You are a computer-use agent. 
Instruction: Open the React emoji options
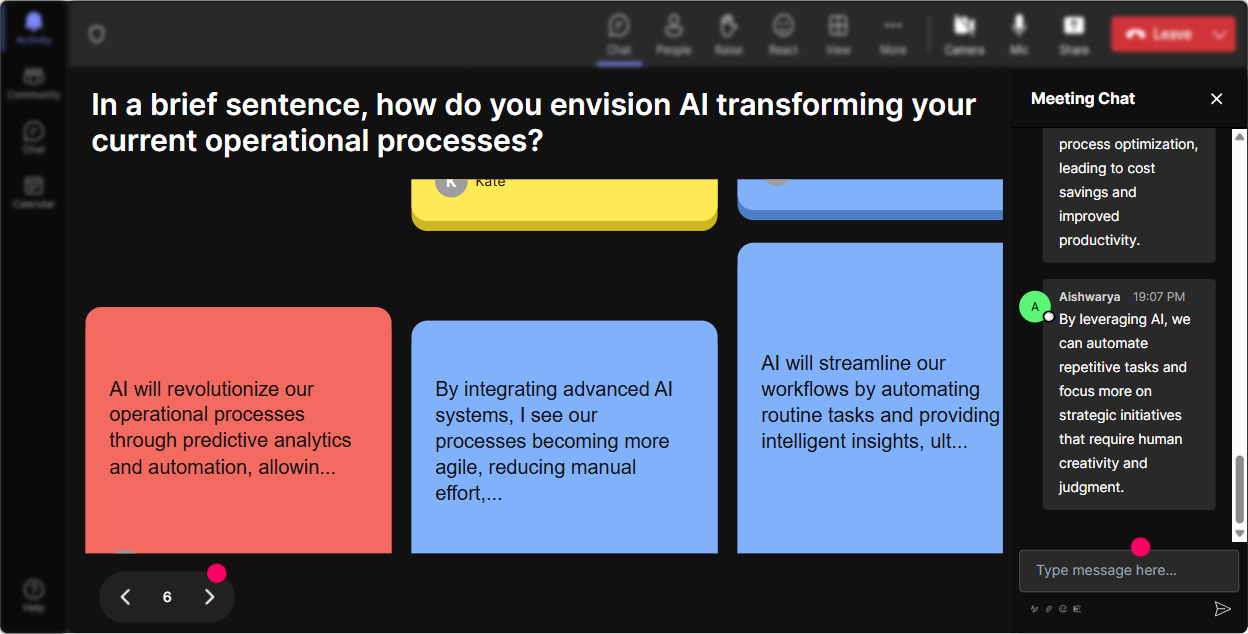coord(783,34)
